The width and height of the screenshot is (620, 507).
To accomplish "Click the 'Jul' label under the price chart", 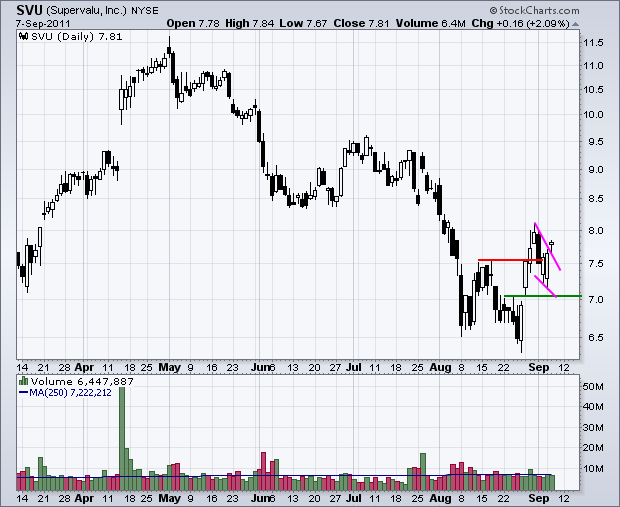I will [x=353, y=367].
